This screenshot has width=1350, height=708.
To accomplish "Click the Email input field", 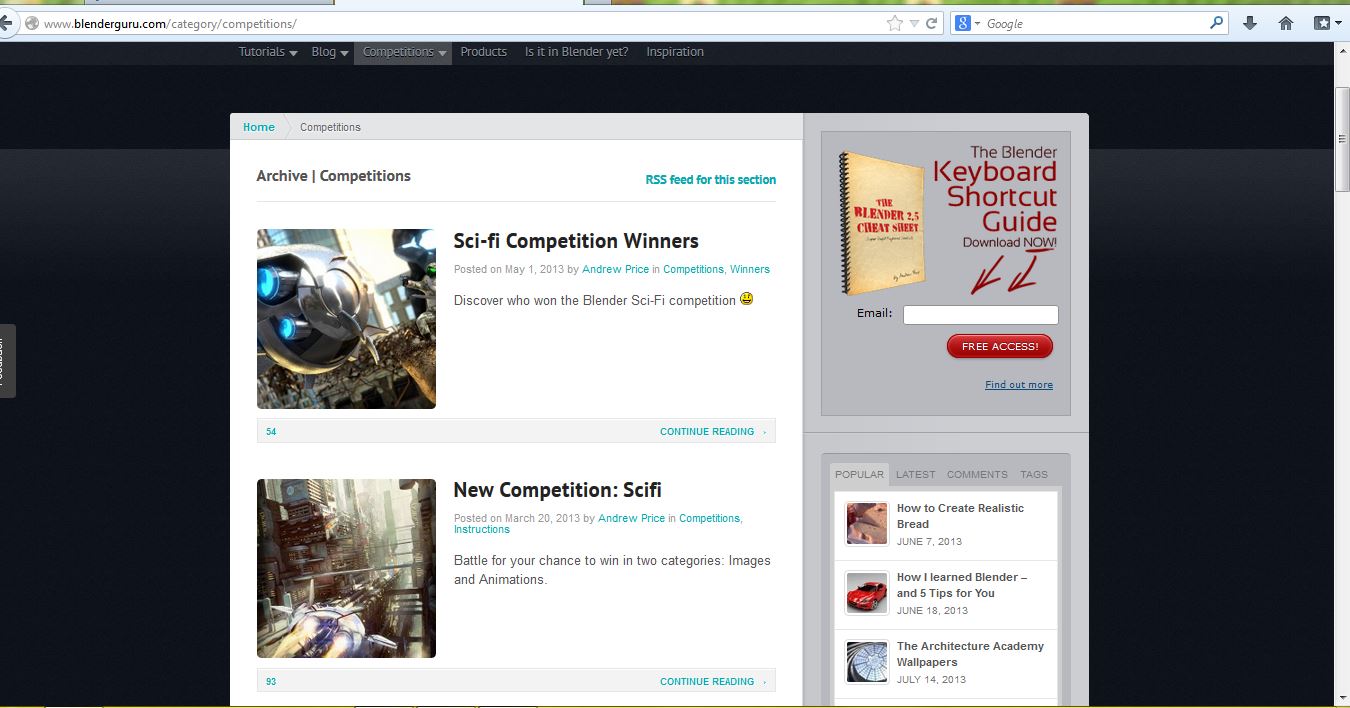I will 980,315.
